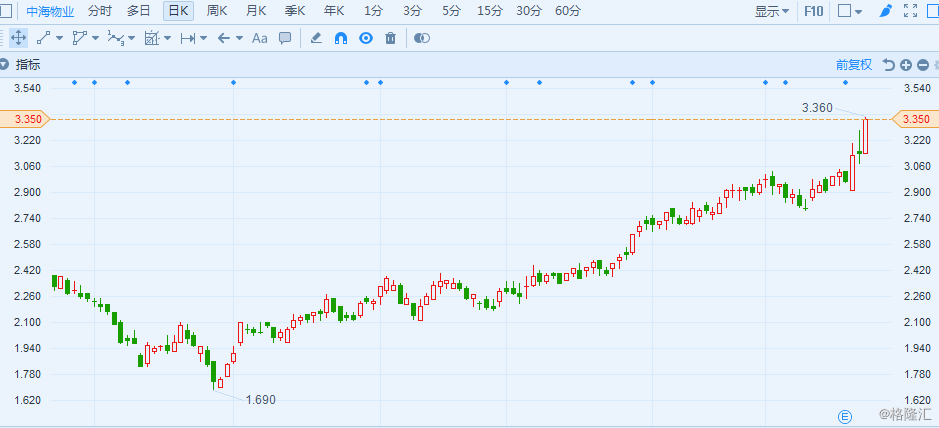Click the eraser tool icon
This screenshot has width=939, height=428.
pyautogui.click(x=316, y=38)
